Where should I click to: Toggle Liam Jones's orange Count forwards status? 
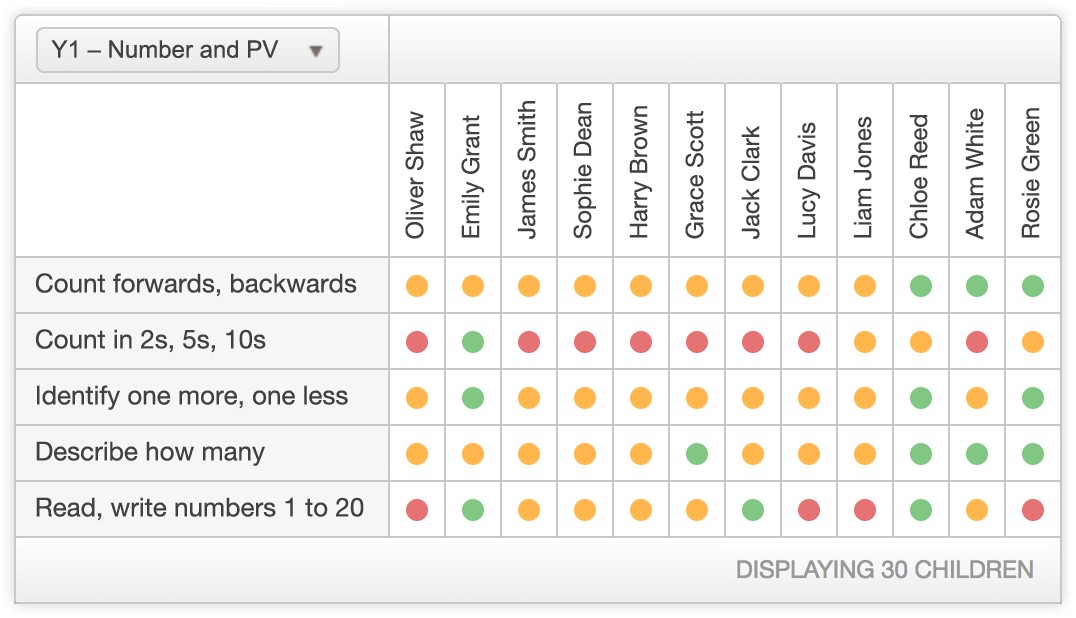pyautogui.click(x=865, y=285)
